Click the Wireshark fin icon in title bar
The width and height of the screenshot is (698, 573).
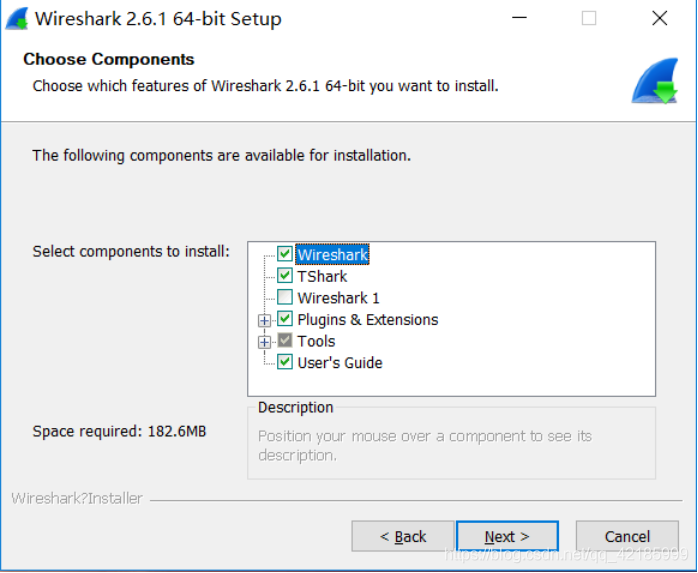click(x=16, y=18)
